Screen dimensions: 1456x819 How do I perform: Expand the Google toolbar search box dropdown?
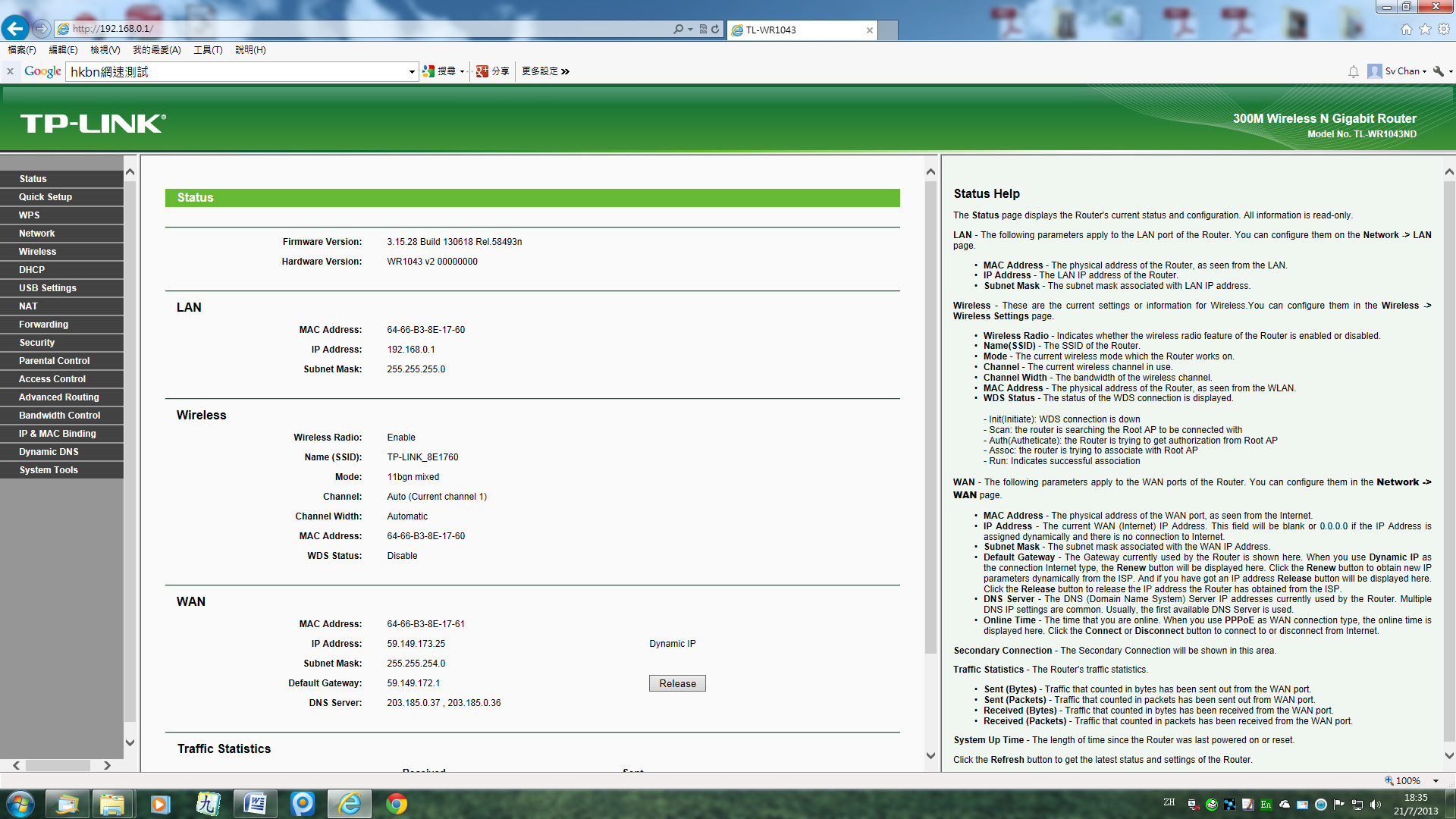(x=412, y=72)
